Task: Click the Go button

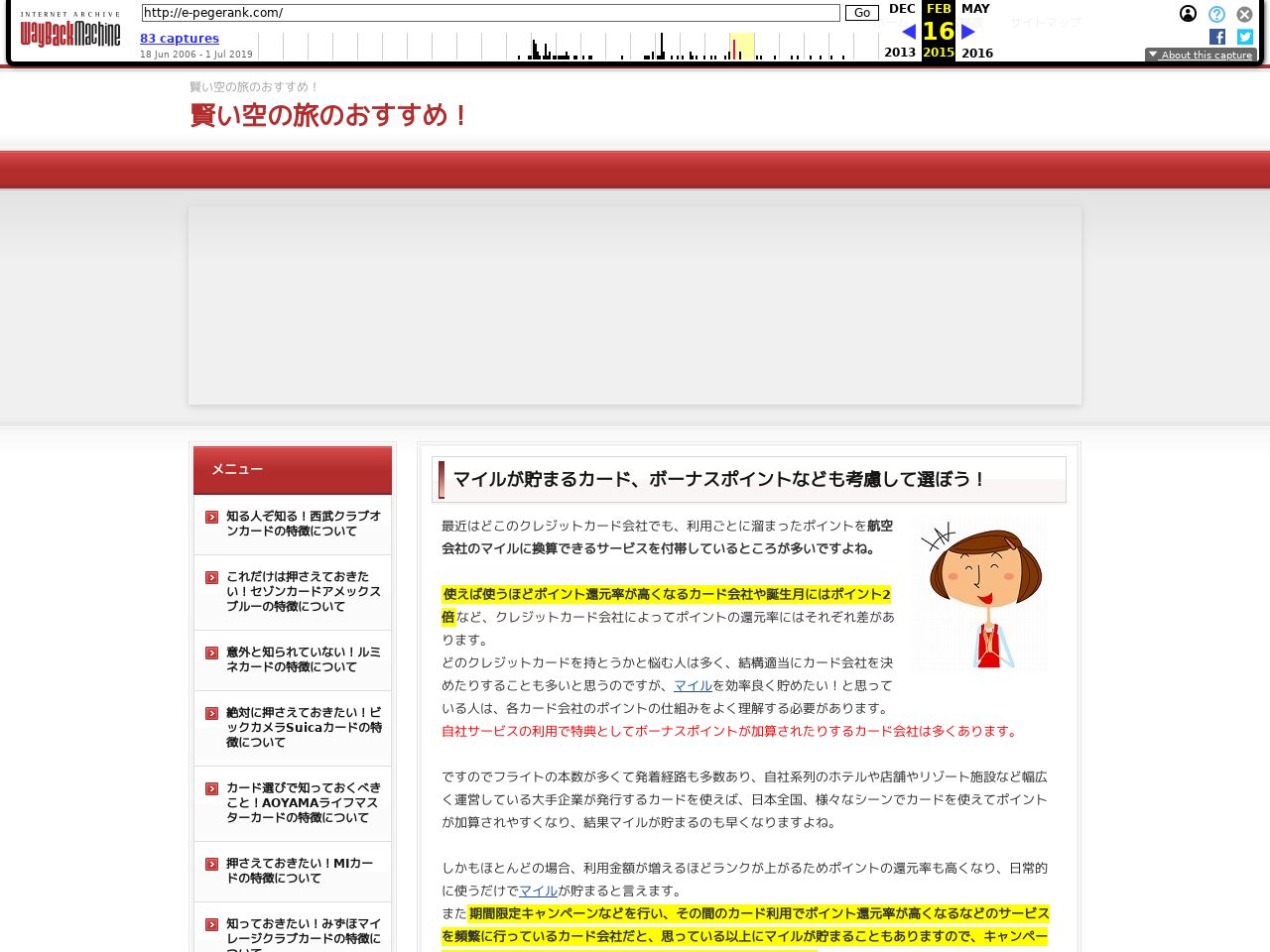Action: click(x=861, y=13)
